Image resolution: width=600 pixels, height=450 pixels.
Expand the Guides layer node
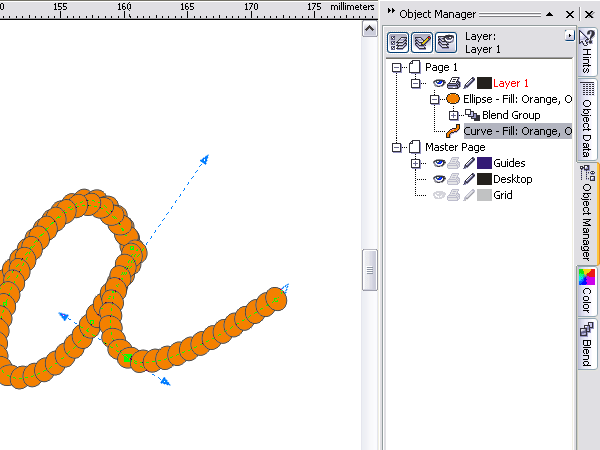pyautogui.click(x=415, y=163)
